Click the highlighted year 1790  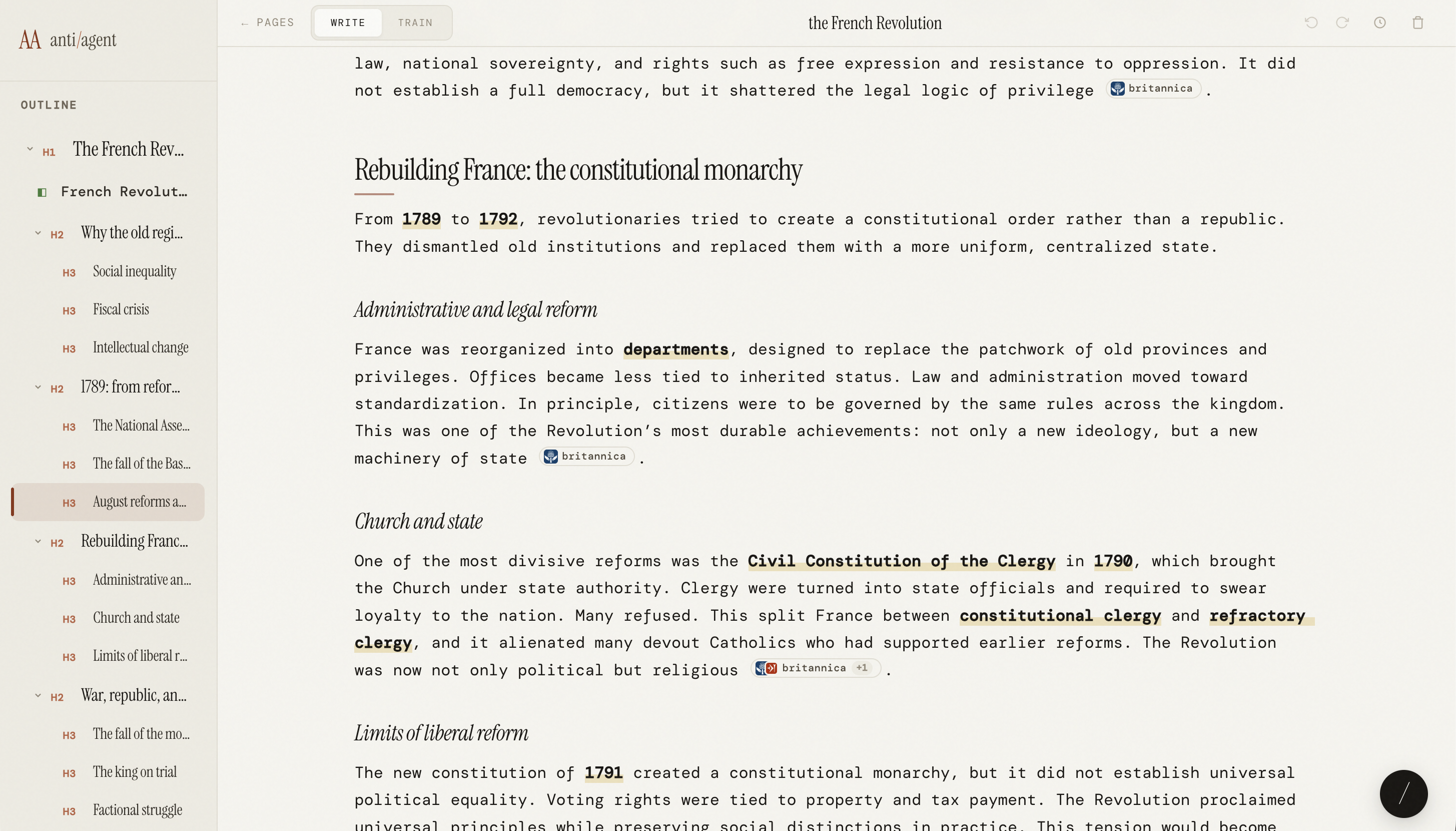1113,561
